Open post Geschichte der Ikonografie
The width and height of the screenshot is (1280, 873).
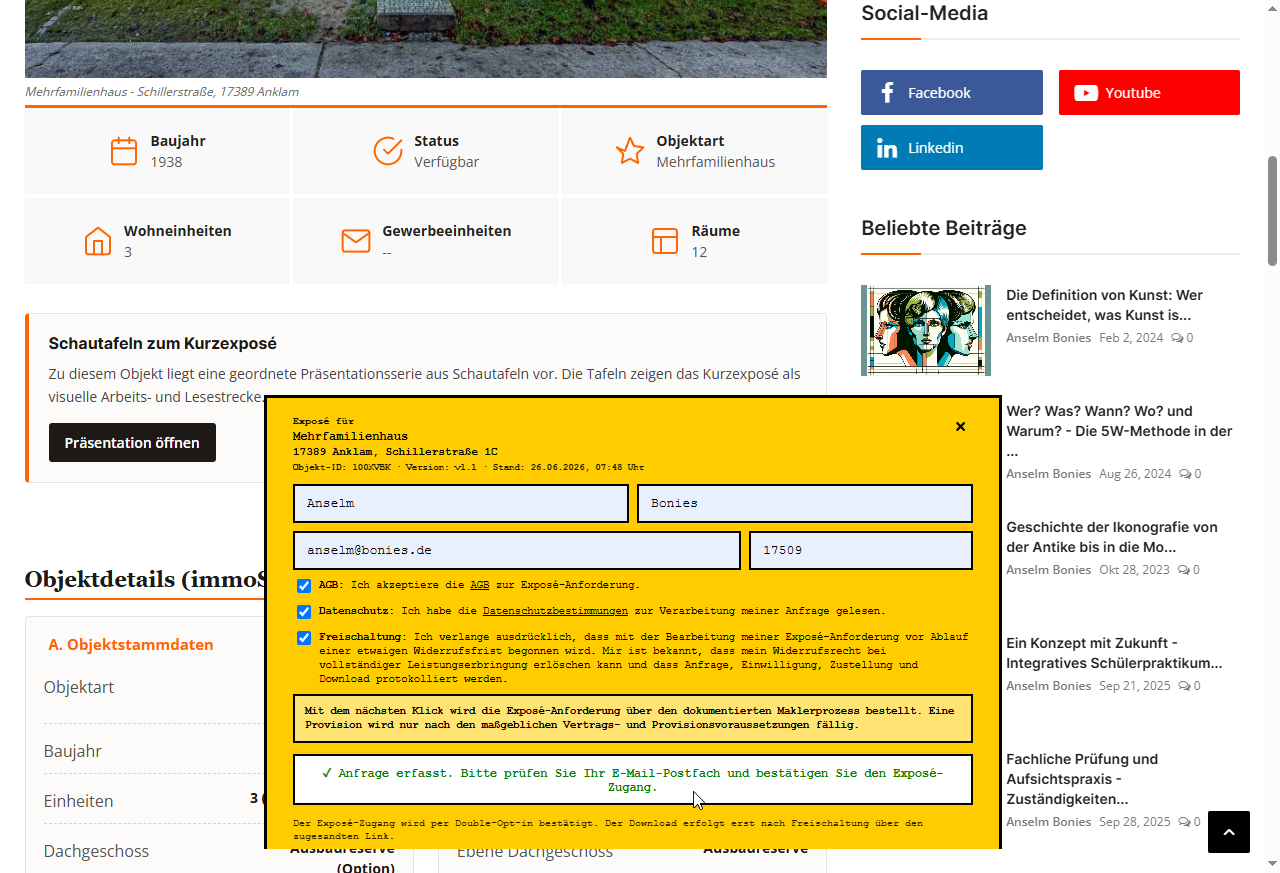tap(1111, 537)
